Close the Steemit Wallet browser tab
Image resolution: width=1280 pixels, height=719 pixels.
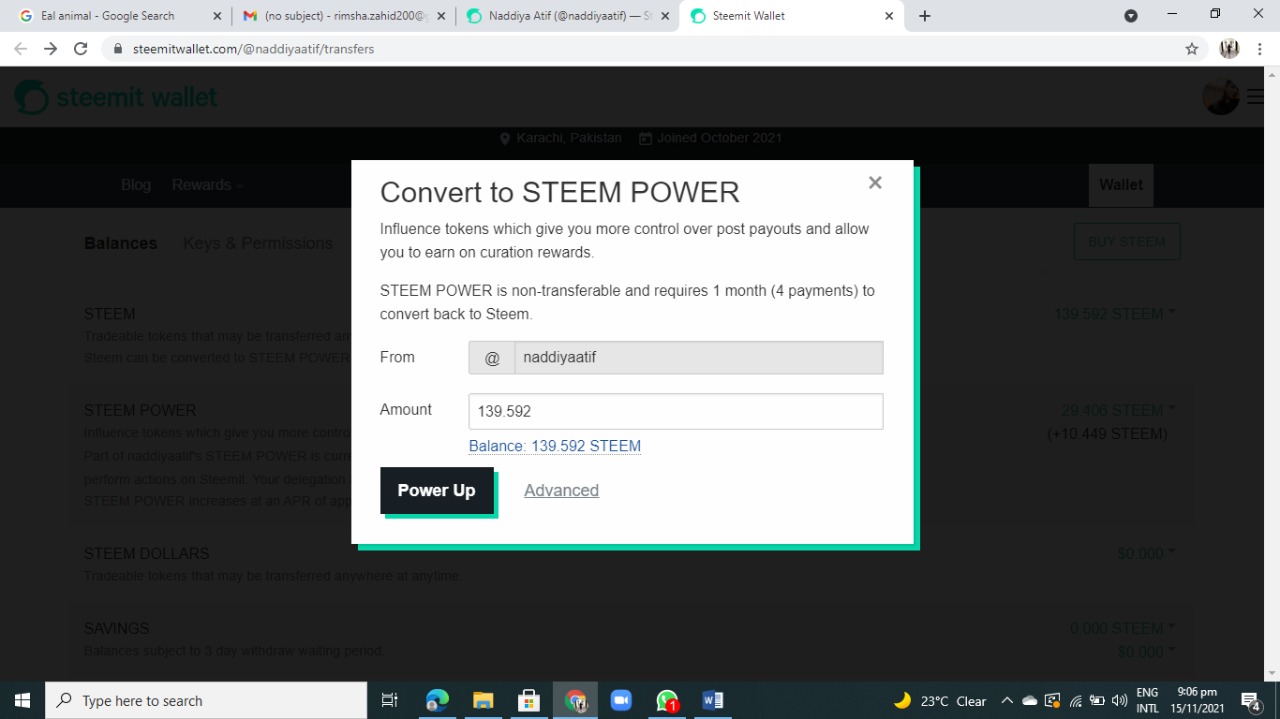[889, 16]
